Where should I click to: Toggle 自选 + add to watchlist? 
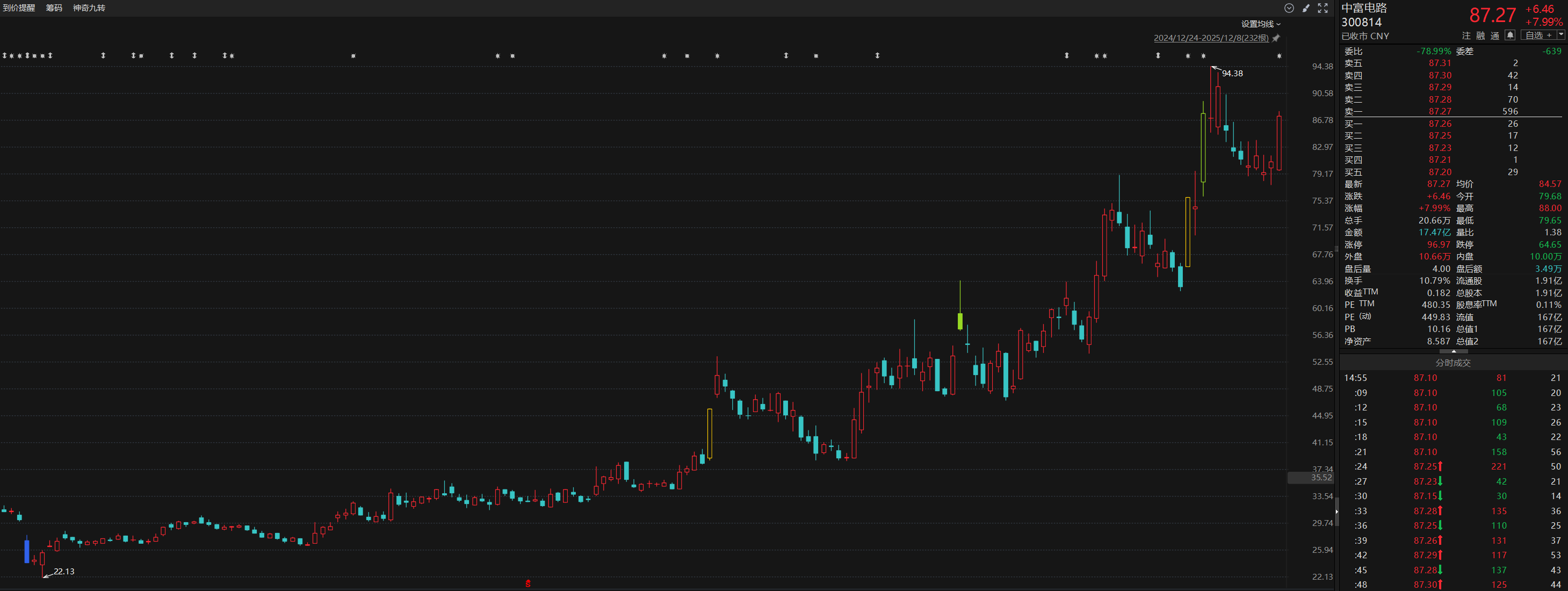tap(1538, 35)
